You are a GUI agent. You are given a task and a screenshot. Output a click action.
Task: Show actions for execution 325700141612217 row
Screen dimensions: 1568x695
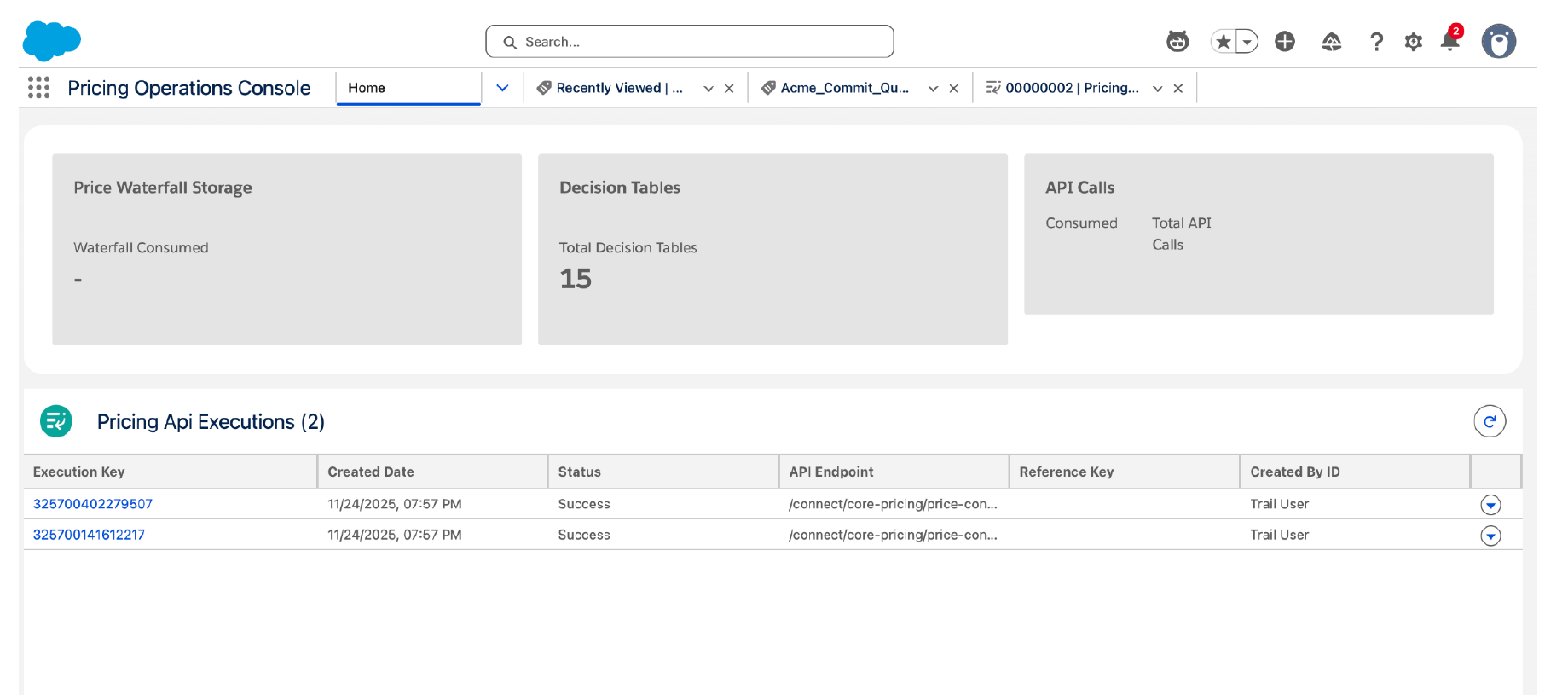pos(1490,536)
